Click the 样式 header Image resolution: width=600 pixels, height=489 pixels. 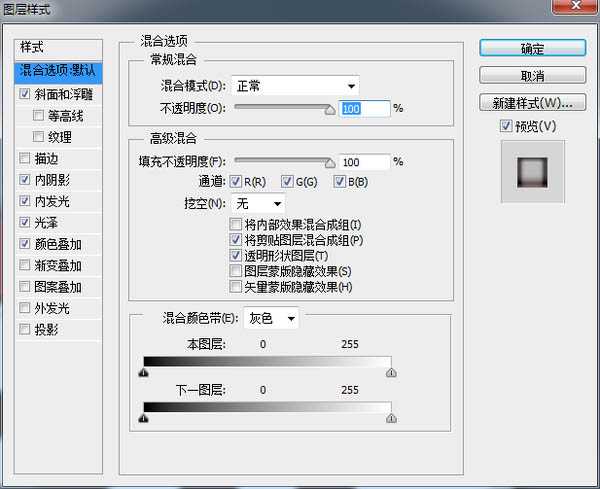coord(59,49)
